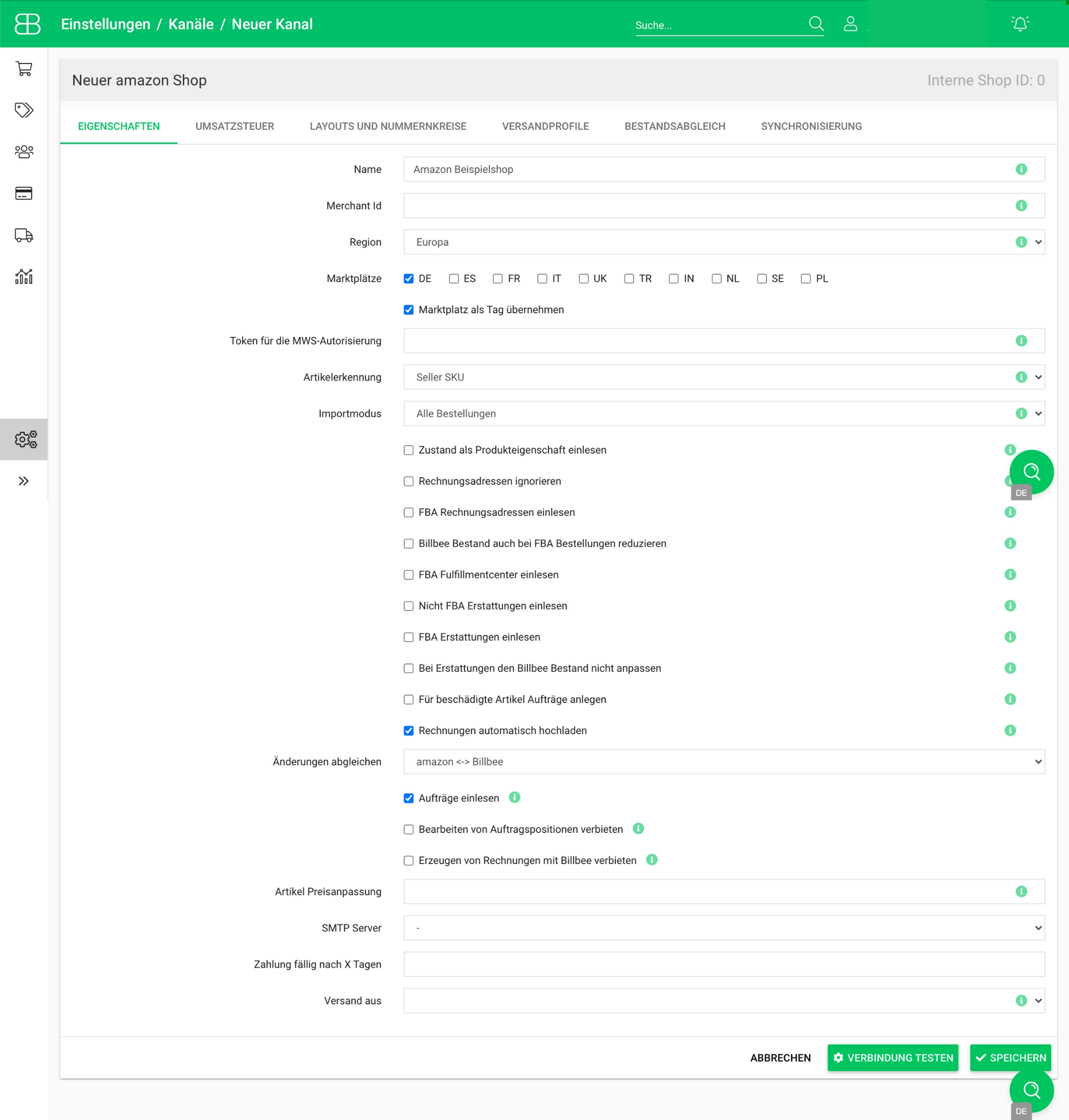This screenshot has height=1120, width=1069.
Task: Open the shipping truck sidebar icon
Action: click(24, 235)
